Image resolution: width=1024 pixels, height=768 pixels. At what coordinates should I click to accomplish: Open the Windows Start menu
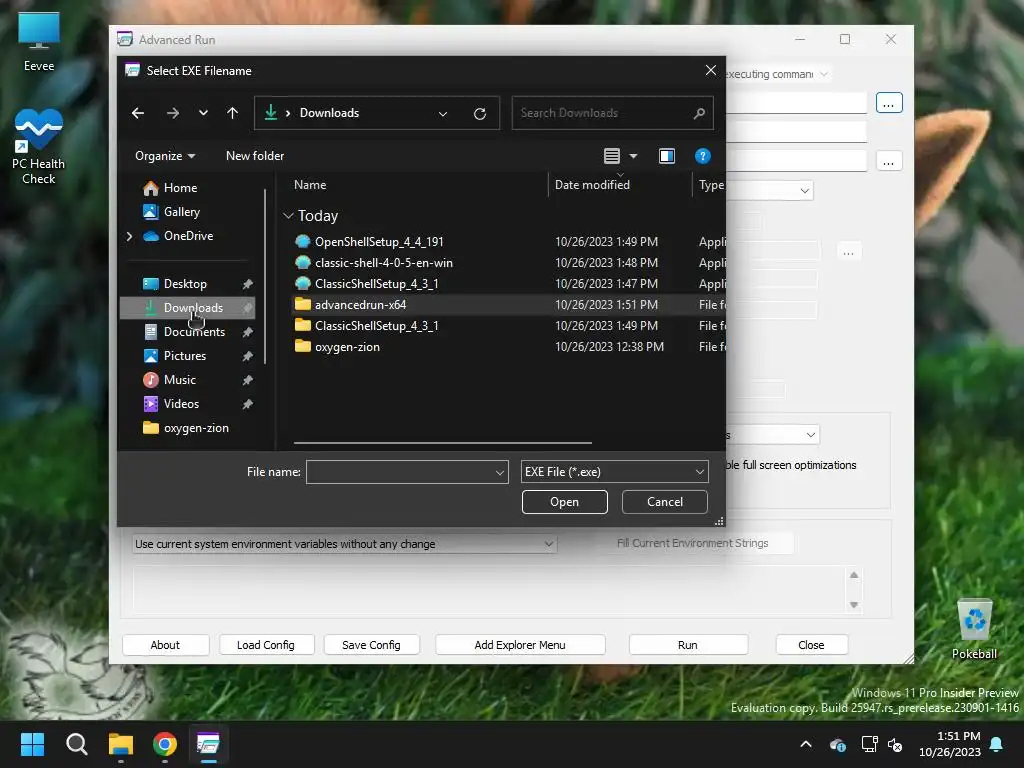click(x=32, y=744)
